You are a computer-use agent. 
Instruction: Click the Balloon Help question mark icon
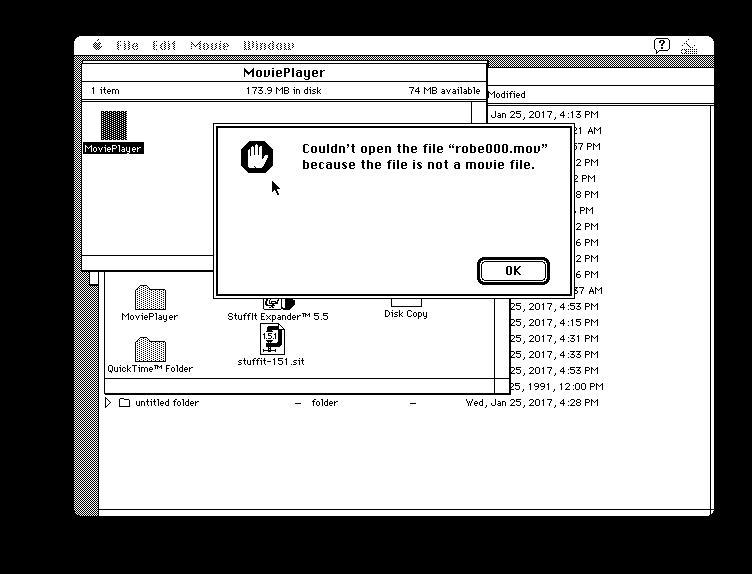click(x=662, y=46)
